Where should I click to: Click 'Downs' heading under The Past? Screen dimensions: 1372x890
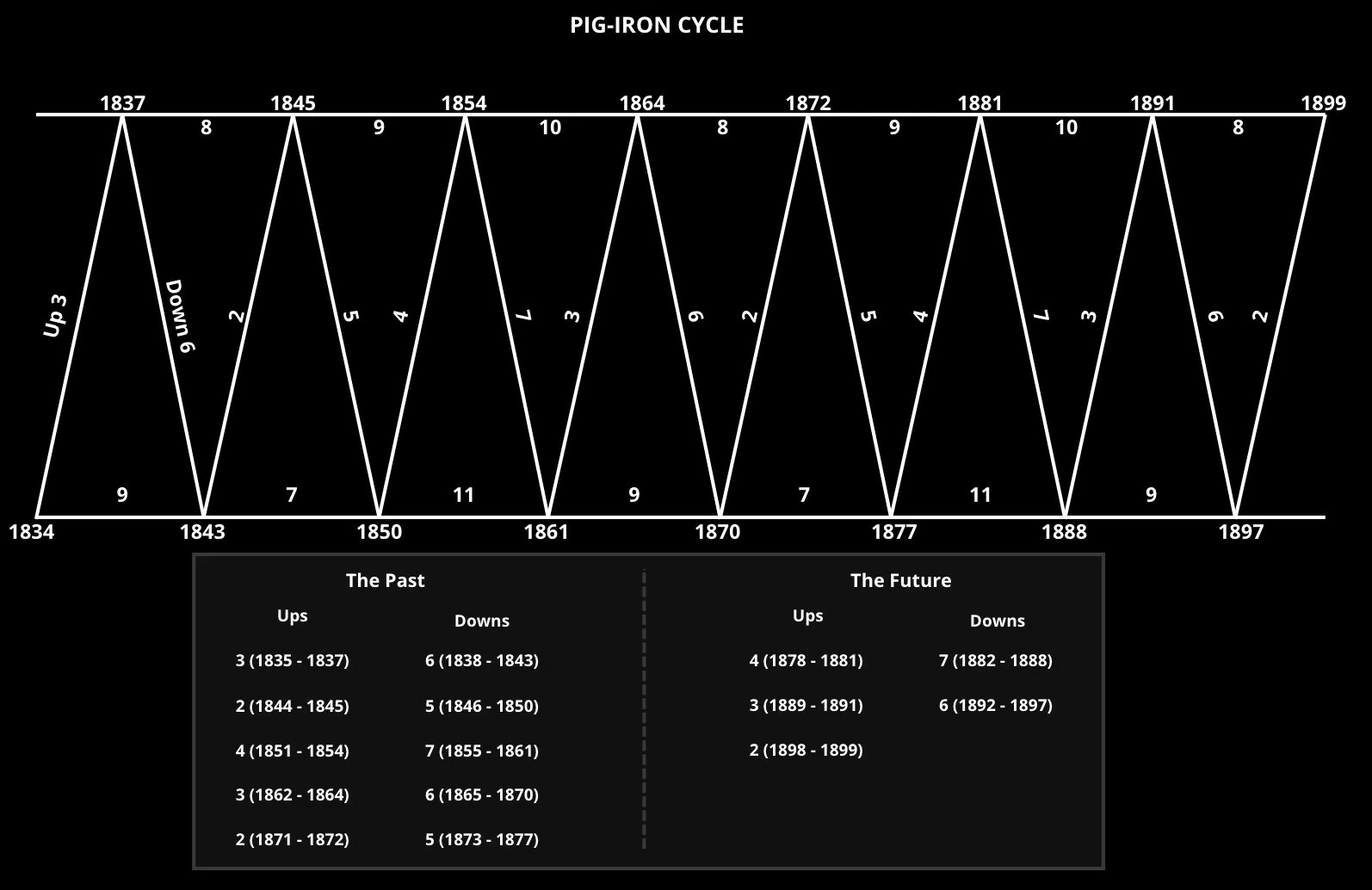point(482,621)
